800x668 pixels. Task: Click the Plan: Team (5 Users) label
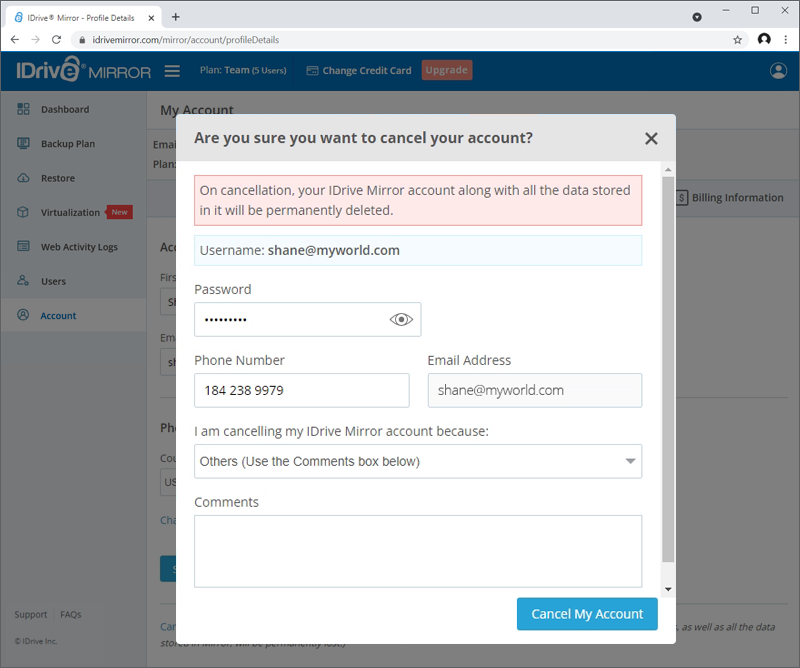point(243,70)
